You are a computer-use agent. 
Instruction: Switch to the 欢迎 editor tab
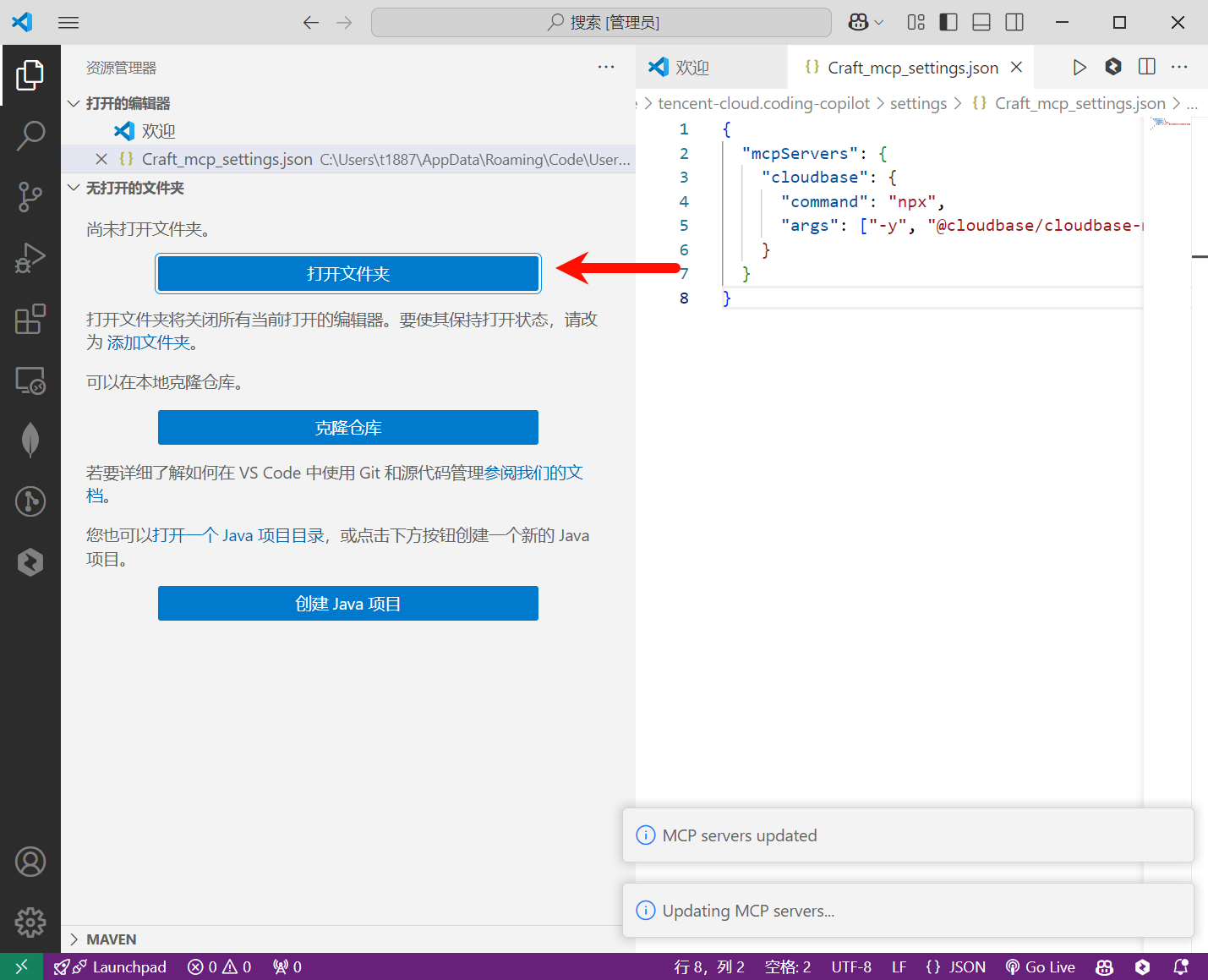click(x=712, y=67)
